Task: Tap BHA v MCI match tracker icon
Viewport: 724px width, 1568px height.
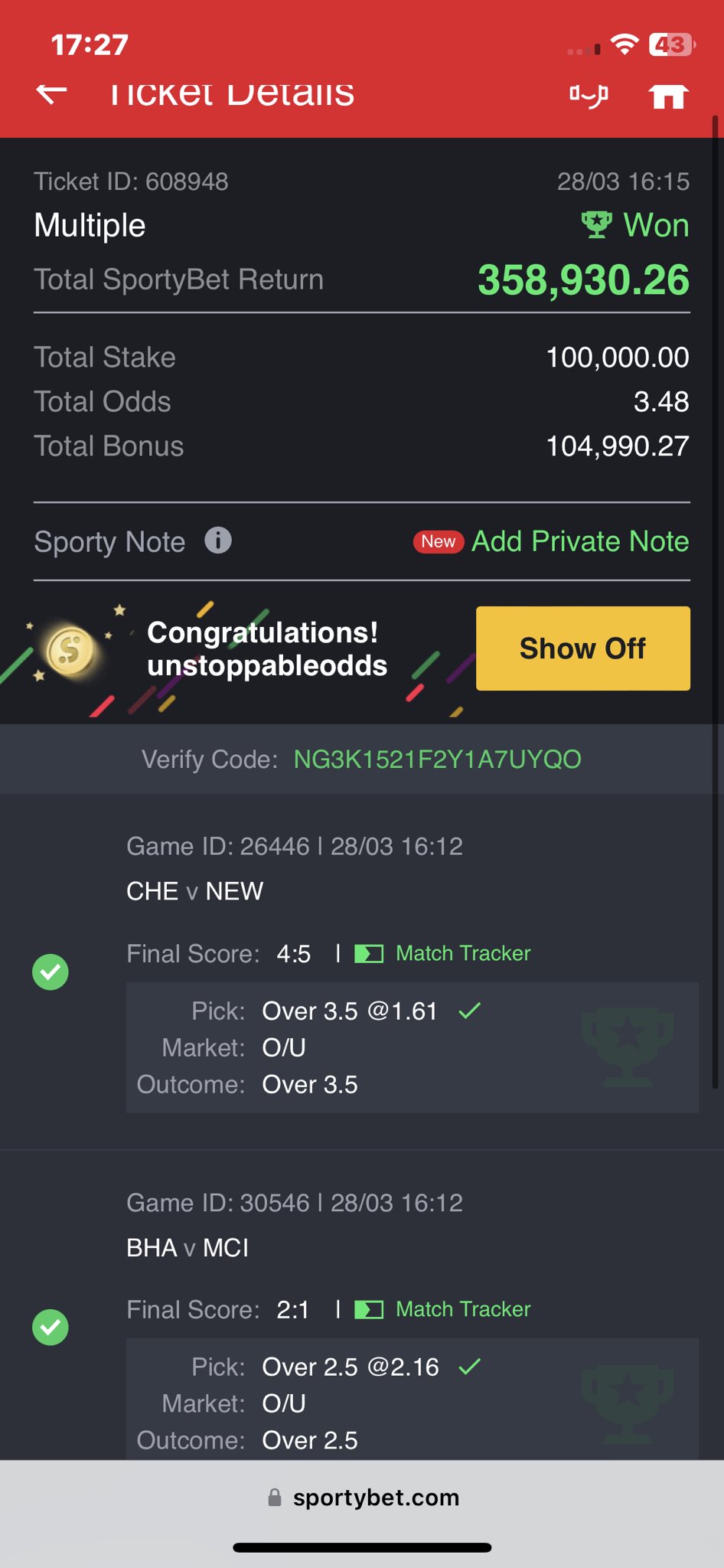Action: point(369,1309)
